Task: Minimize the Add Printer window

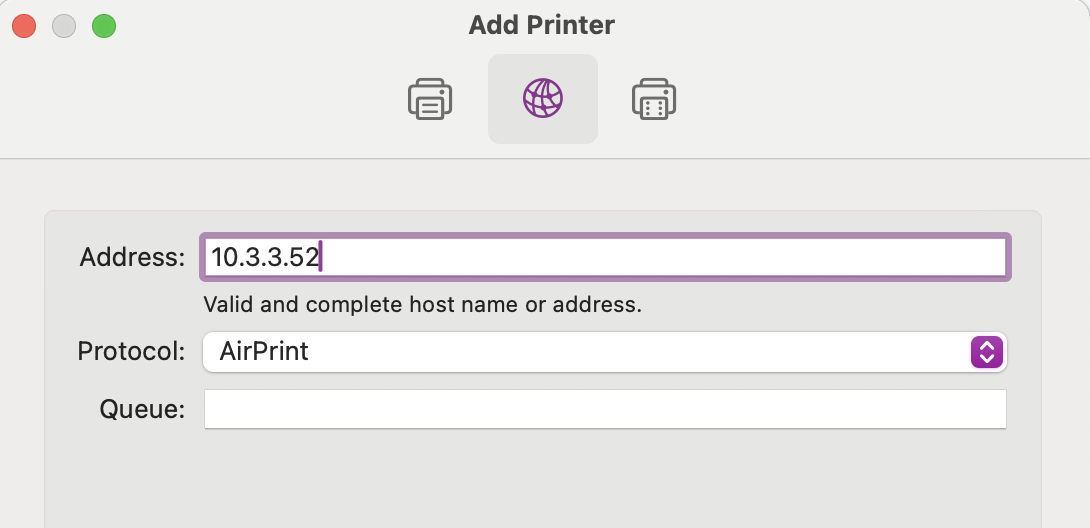Action: point(64,26)
